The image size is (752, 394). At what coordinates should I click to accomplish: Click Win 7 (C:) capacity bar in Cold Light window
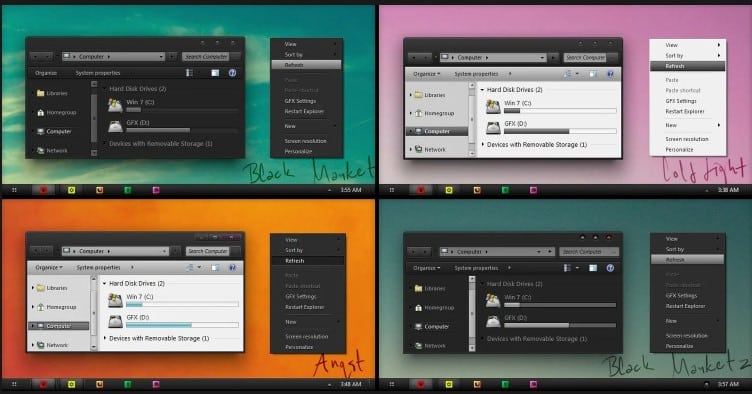point(560,111)
